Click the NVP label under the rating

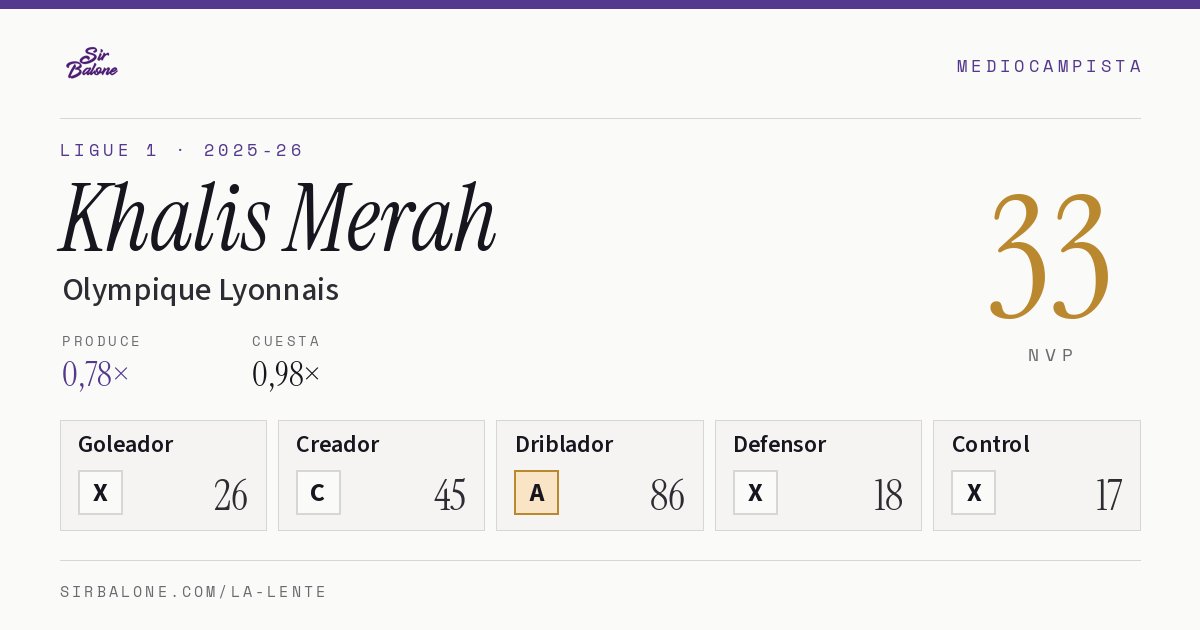(1051, 355)
